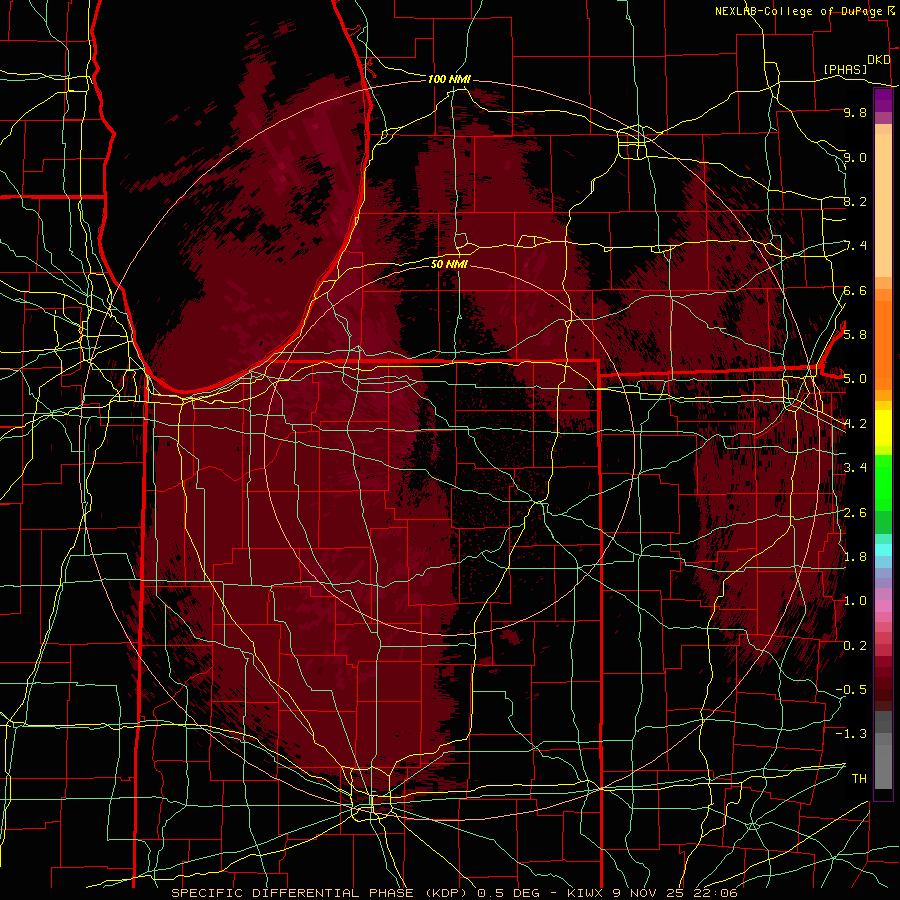The image size is (900, 900).
Task: Click the 9.8 value on the color scale
Action: pos(855,113)
